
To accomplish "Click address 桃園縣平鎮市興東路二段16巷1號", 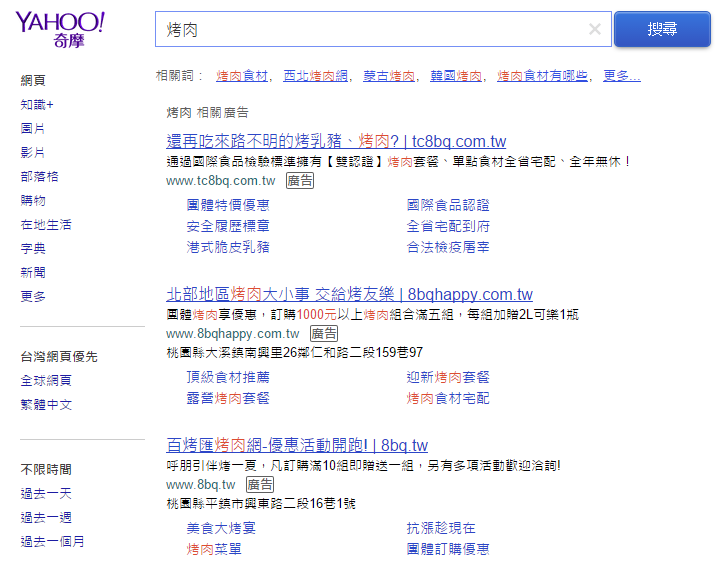I will tap(261, 504).
